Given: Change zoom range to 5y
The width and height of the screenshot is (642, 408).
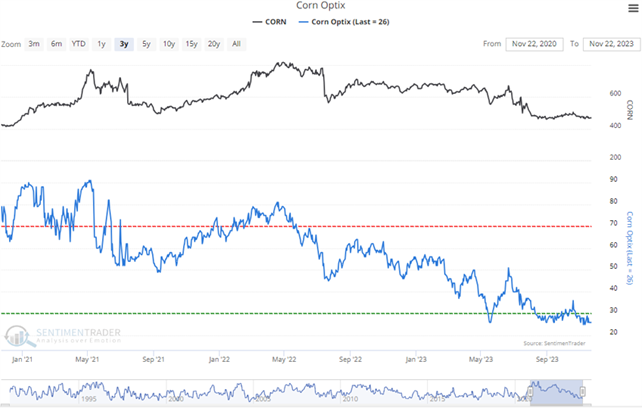Looking at the screenshot, I should pos(146,44).
